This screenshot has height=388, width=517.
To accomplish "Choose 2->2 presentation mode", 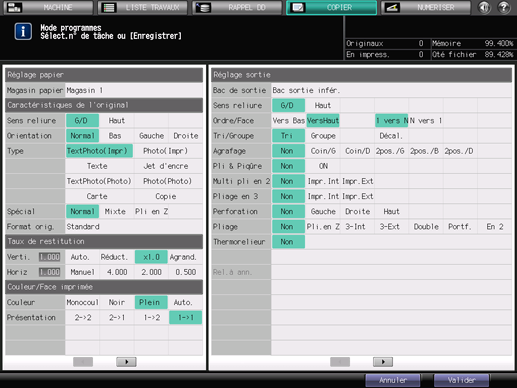I will [83, 318].
